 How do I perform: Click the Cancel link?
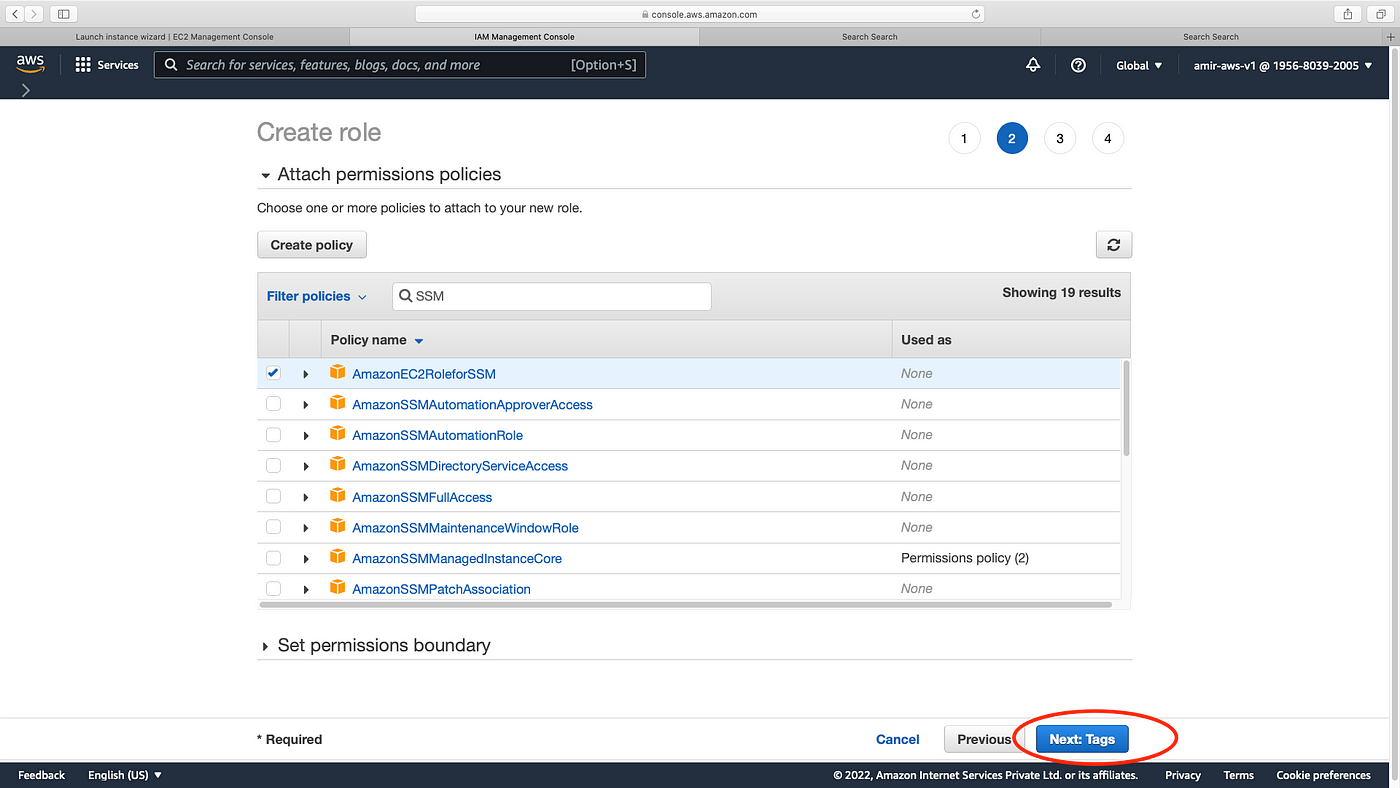[x=897, y=739]
